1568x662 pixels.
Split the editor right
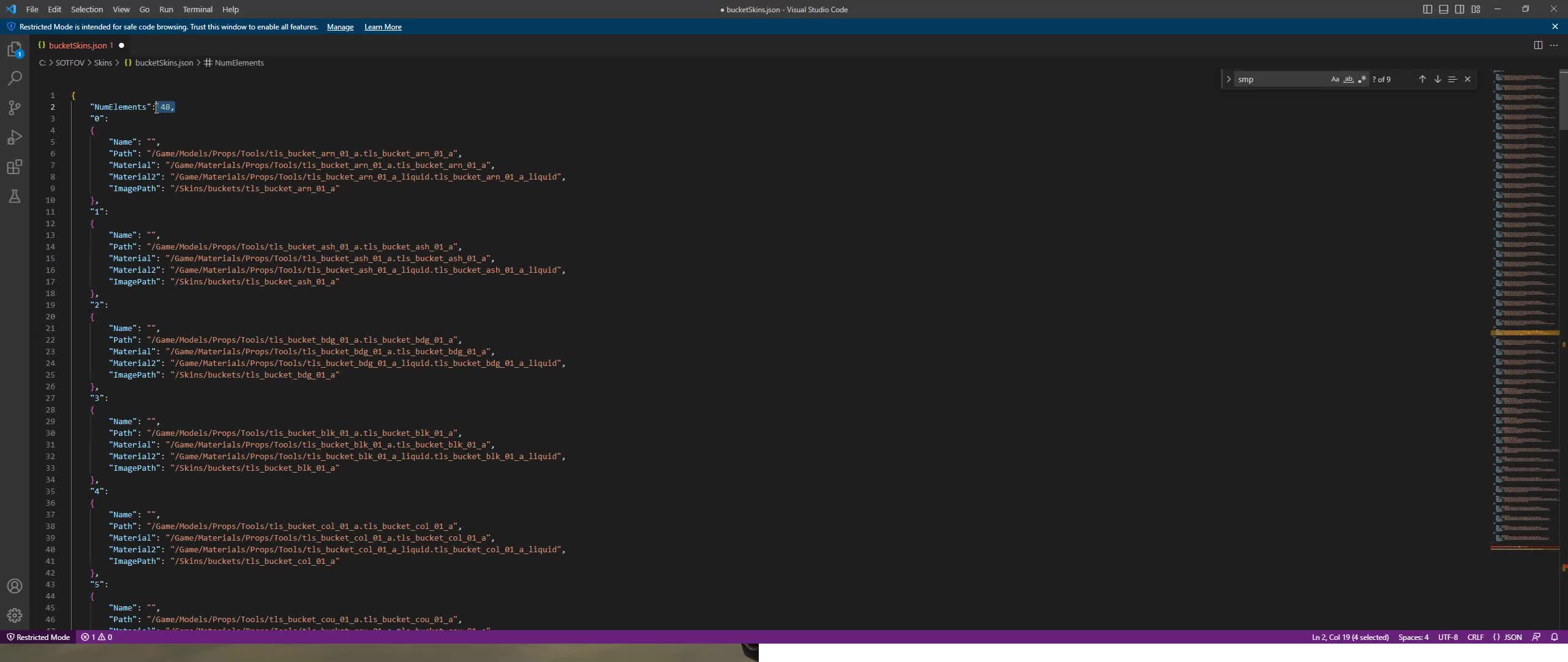pos(1537,45)
